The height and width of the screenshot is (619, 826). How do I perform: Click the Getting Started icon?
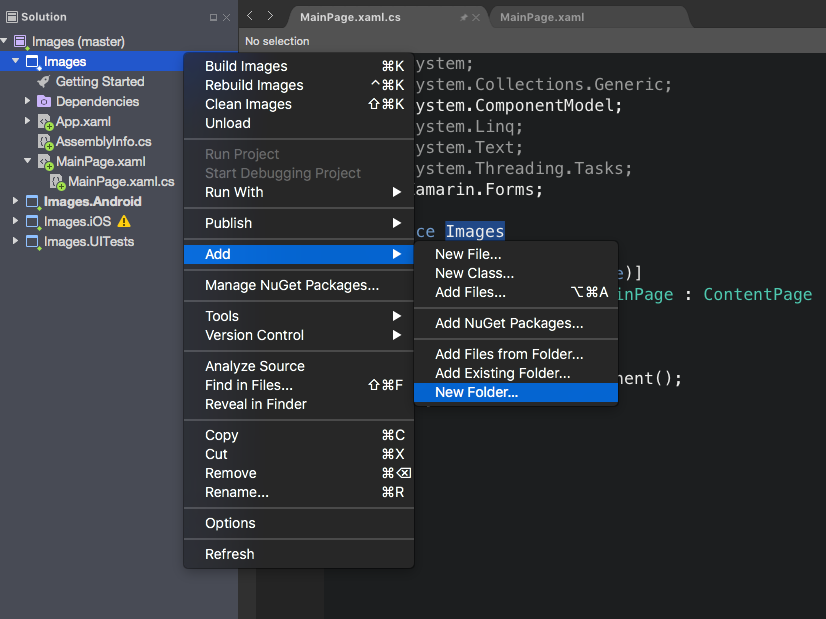tap(44, 82)
